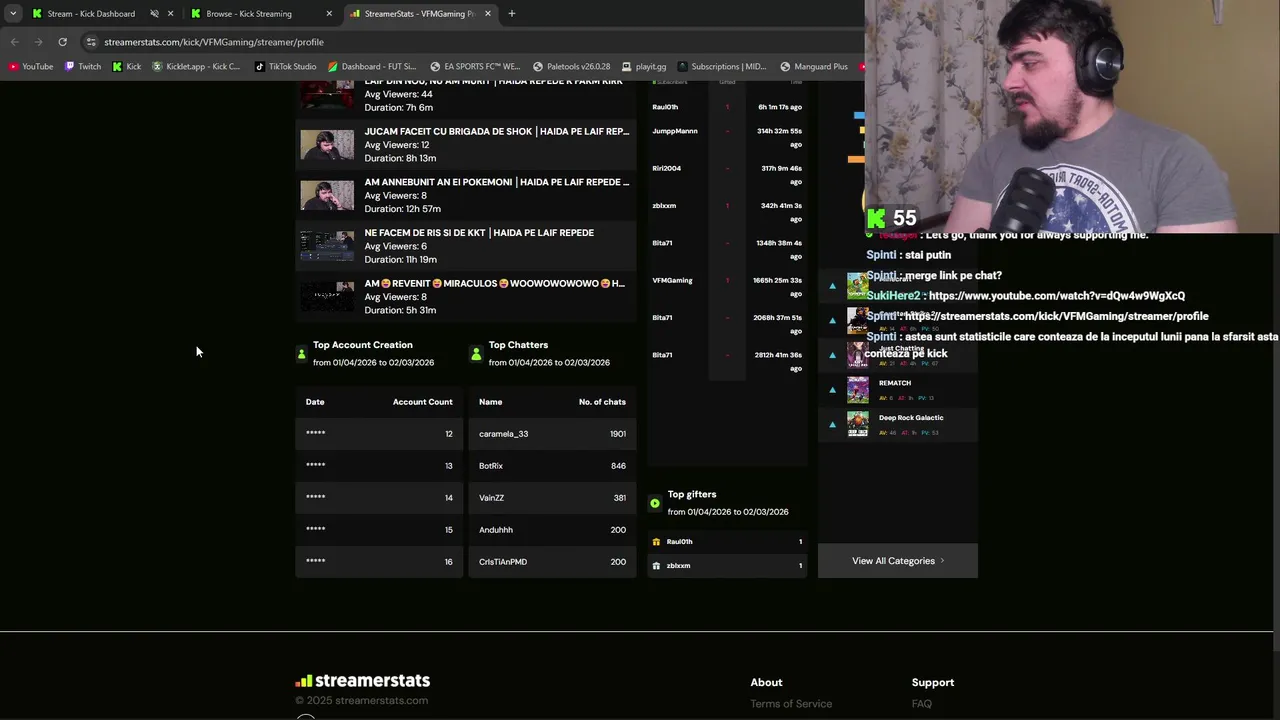Switch to Browse - Kick Streaming tab

click(249, 14)
